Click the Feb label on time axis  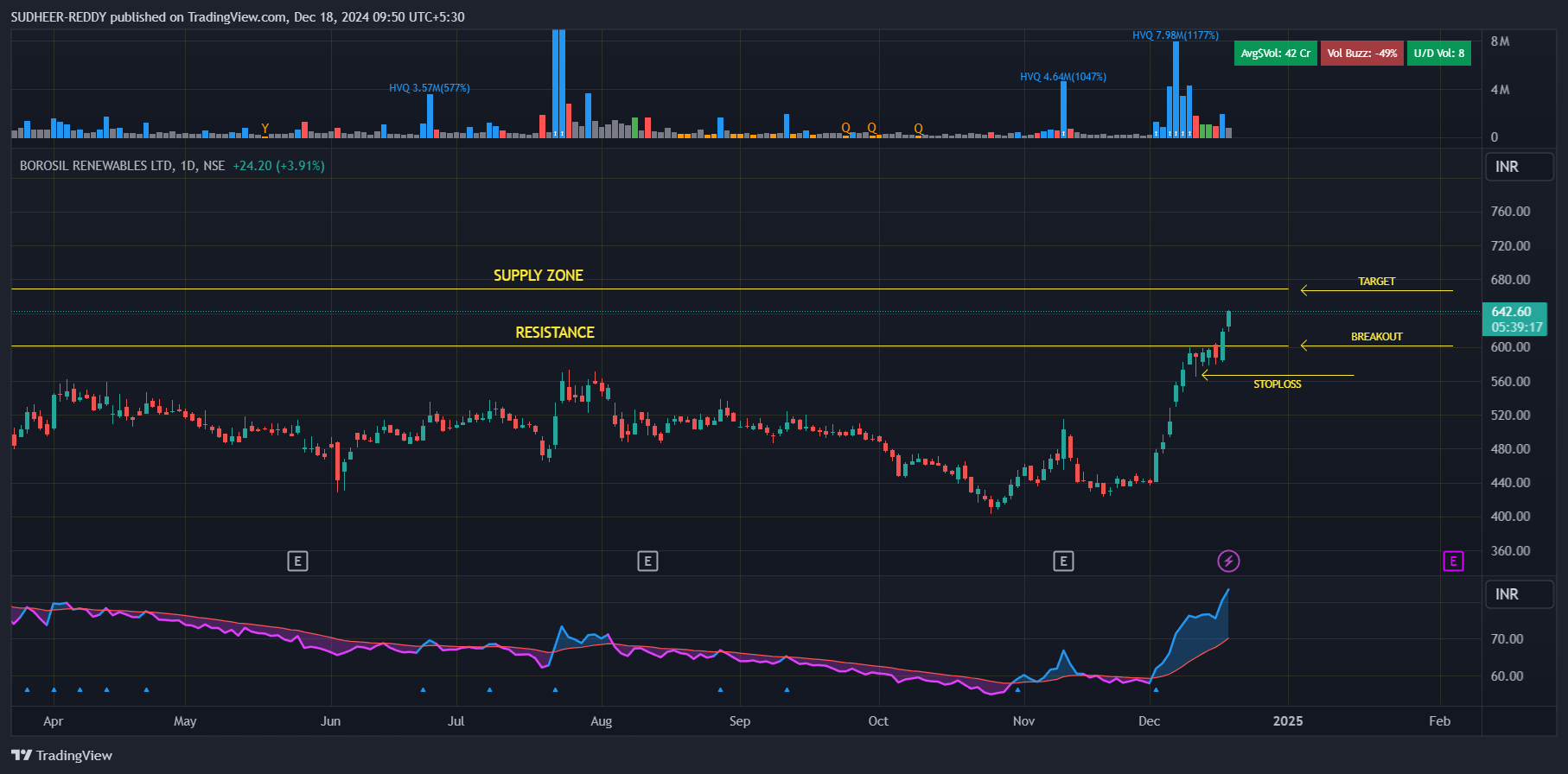pyautogui.click(x=1439, y=721)
